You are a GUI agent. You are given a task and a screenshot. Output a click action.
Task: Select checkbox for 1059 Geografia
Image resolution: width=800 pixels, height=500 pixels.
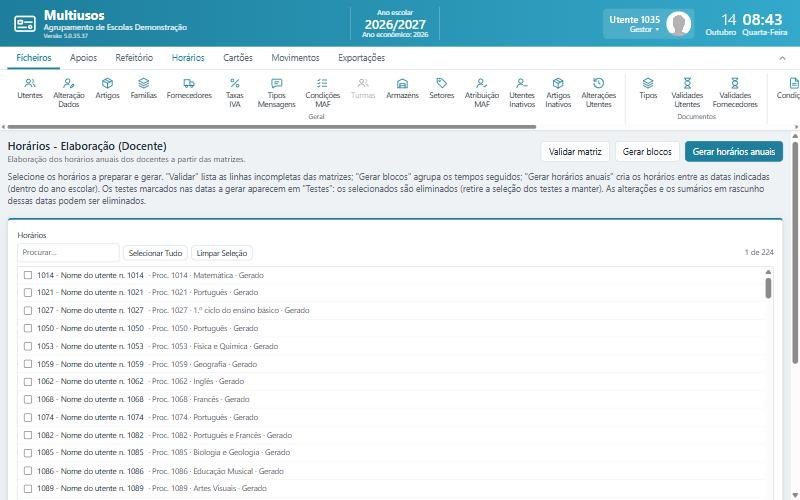tap(28, 364)
